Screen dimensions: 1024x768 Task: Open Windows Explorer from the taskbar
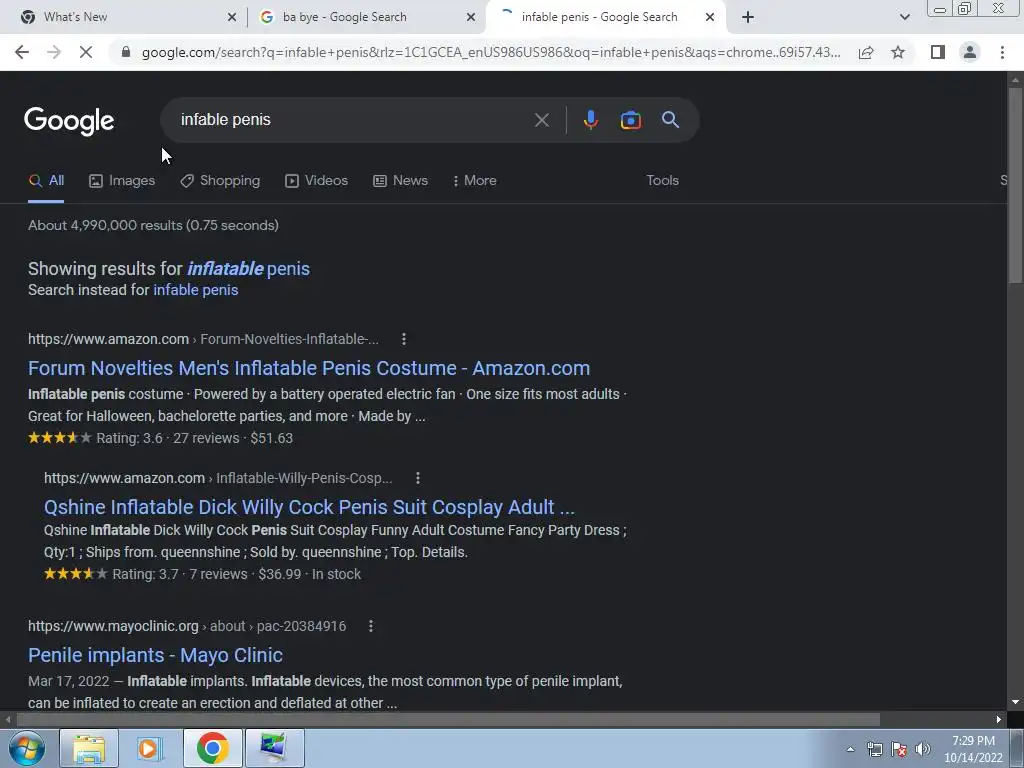click(x=89, y=748)
